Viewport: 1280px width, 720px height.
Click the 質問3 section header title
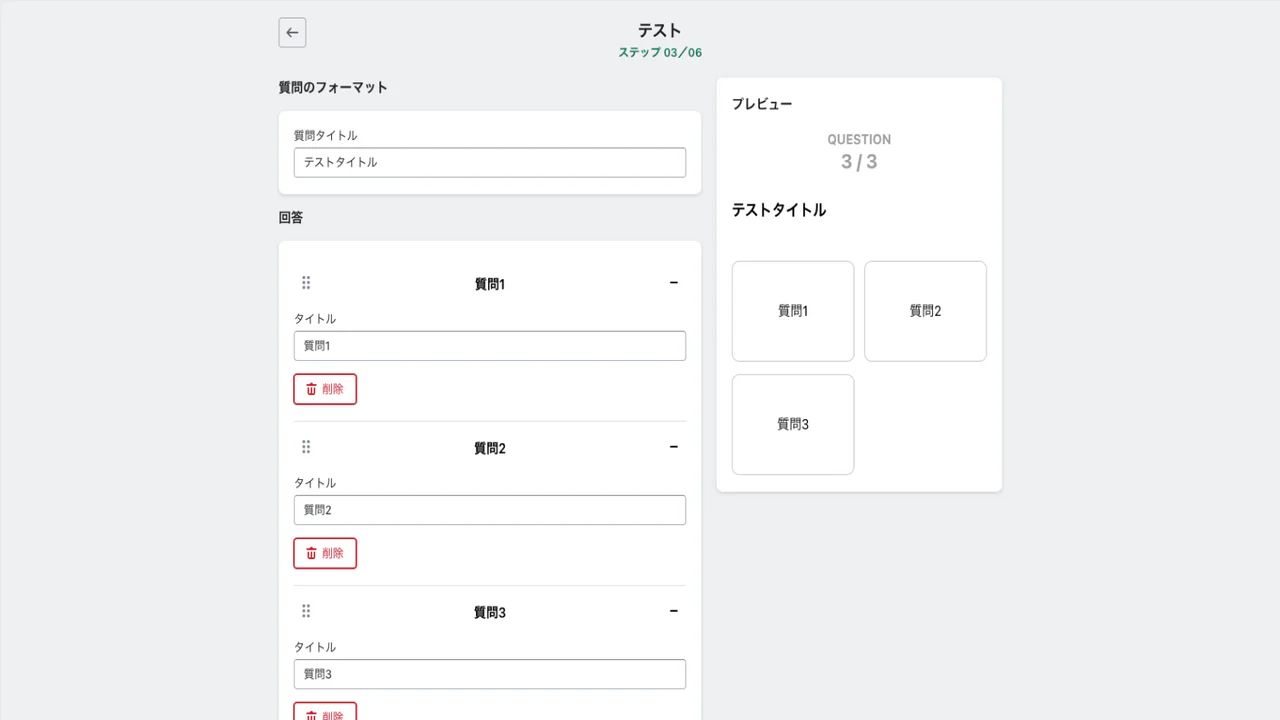(x=490, y=612)
